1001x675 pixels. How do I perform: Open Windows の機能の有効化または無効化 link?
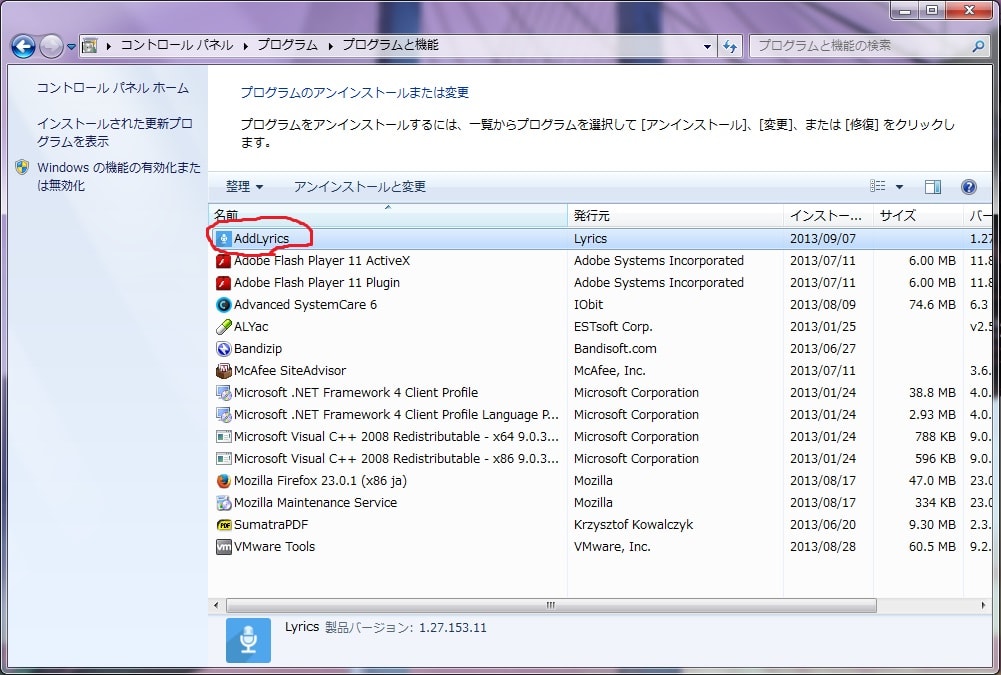(x=119, y=176)
